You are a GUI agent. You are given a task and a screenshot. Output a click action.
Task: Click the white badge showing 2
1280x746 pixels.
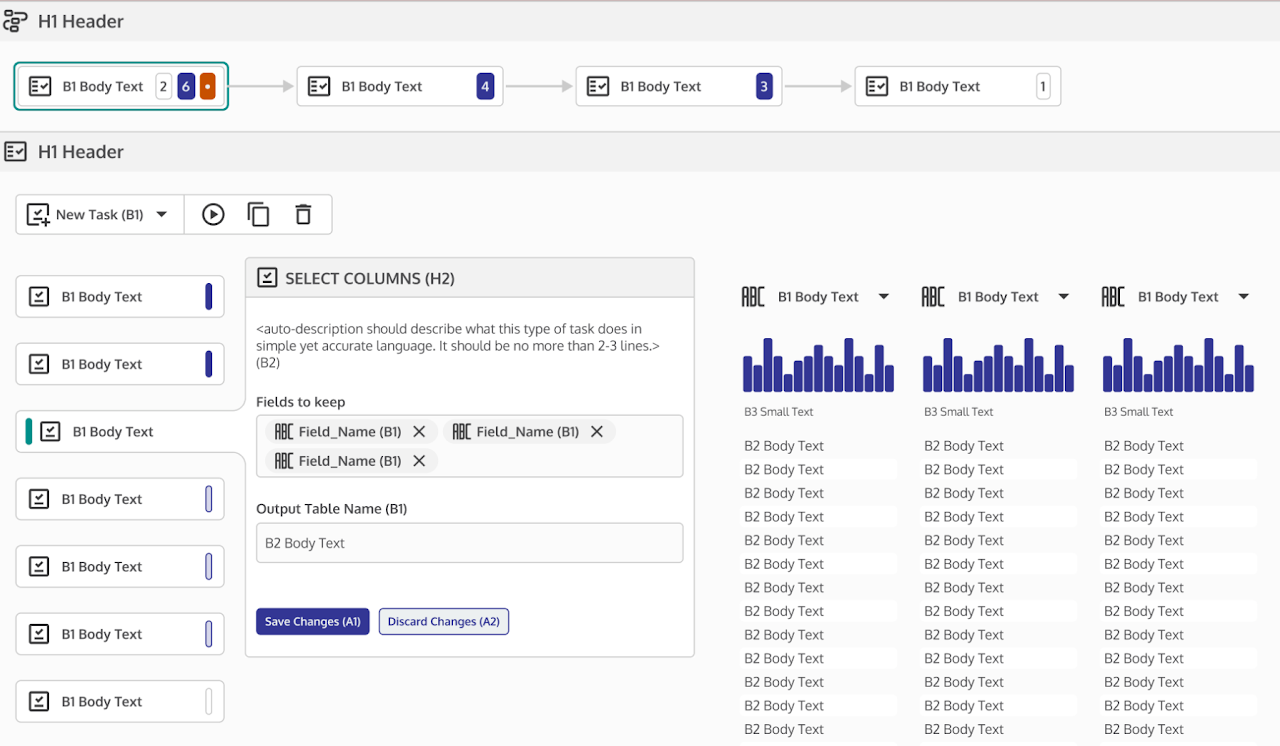click(x=164, y=86)
